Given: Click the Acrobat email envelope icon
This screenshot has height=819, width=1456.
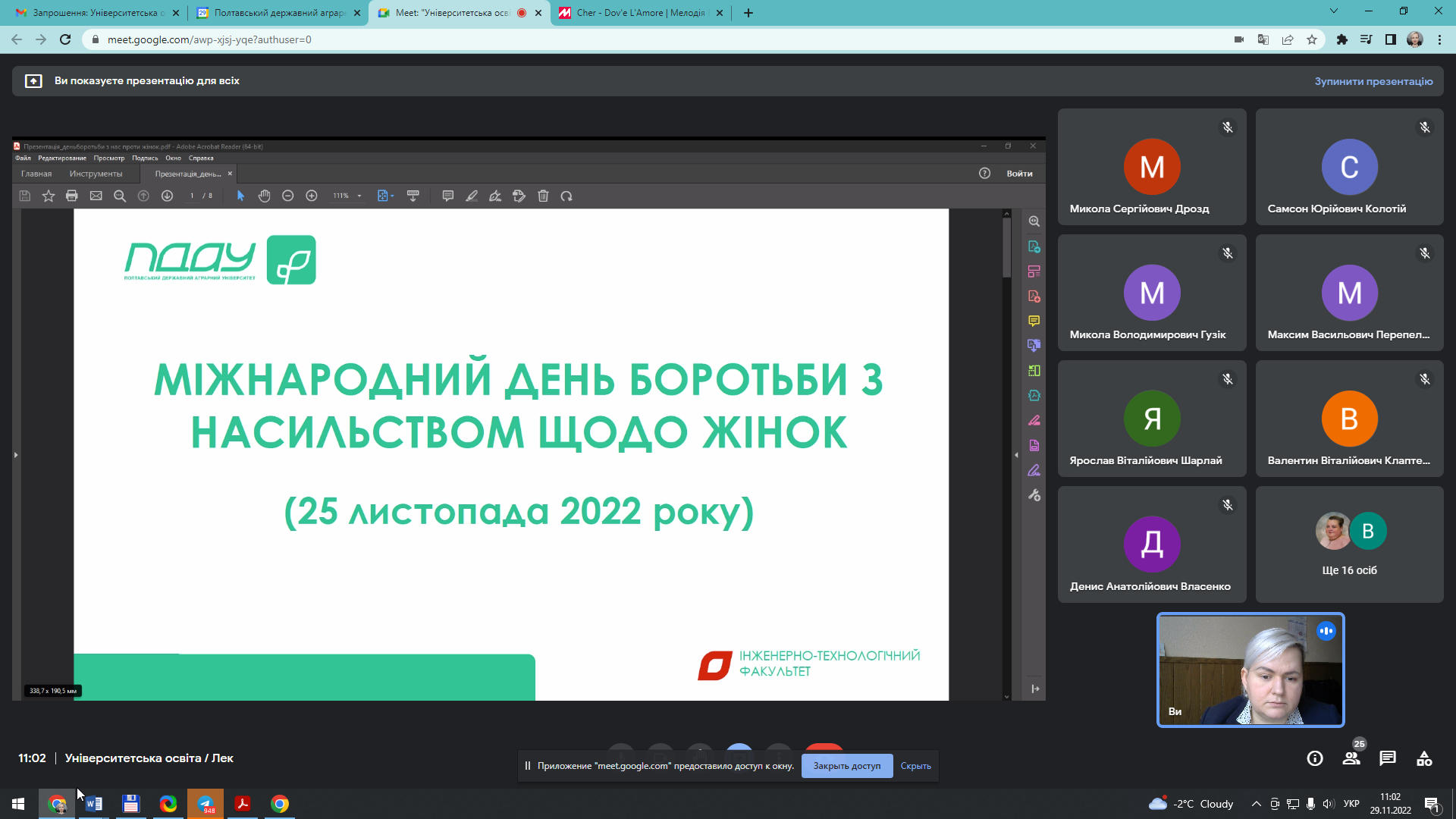Looking at the screenshot, I should (x=96, y=196).
